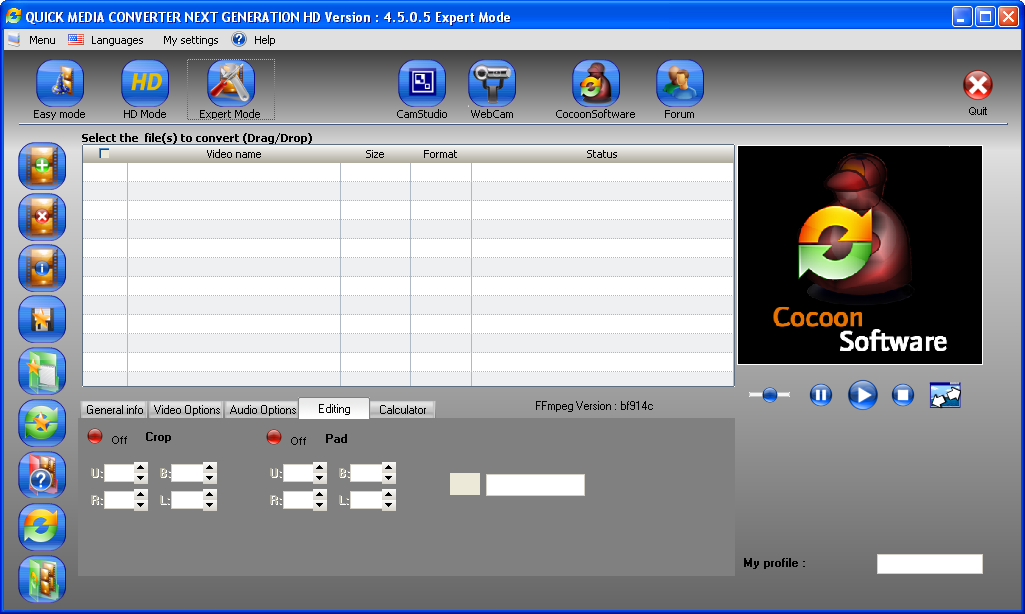
Task: Click the Help question mark icon
Action: click(239, 39)
